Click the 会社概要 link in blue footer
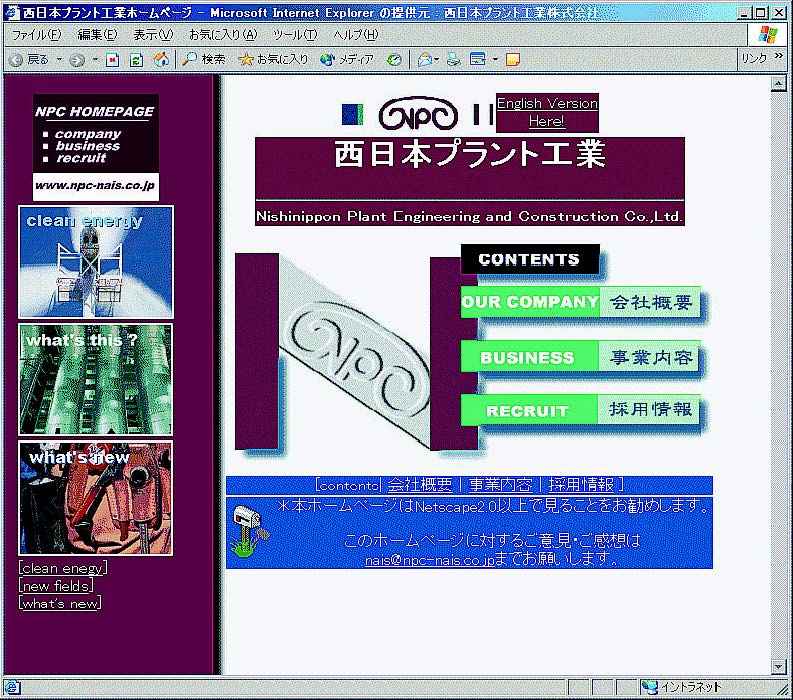Screen dimensions: 793x700 tap(420, 485)
